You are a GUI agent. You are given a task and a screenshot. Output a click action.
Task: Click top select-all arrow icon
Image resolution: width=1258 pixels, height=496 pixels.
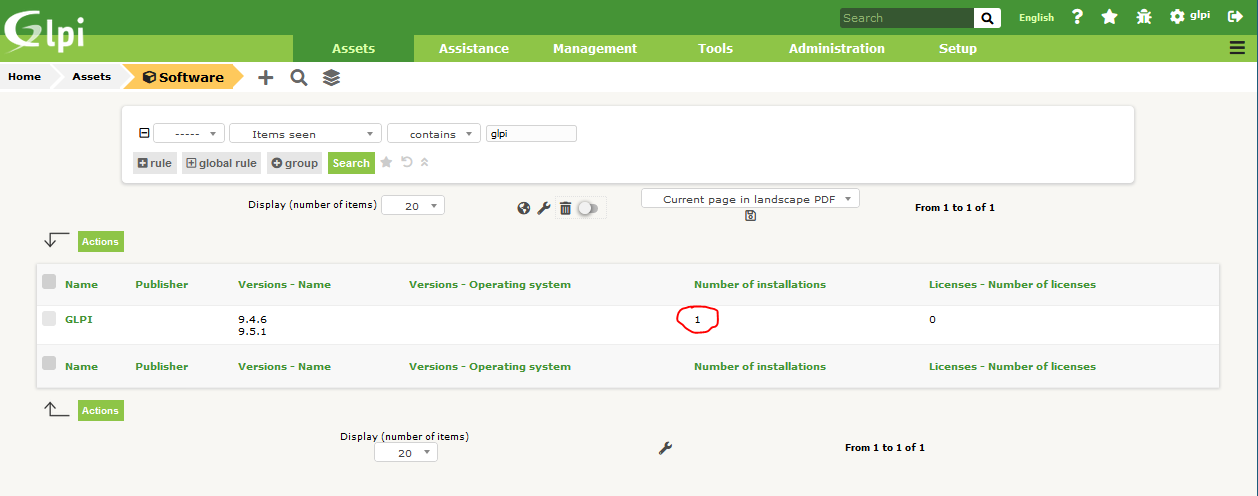pyautogui.click(x=57, y=240)
